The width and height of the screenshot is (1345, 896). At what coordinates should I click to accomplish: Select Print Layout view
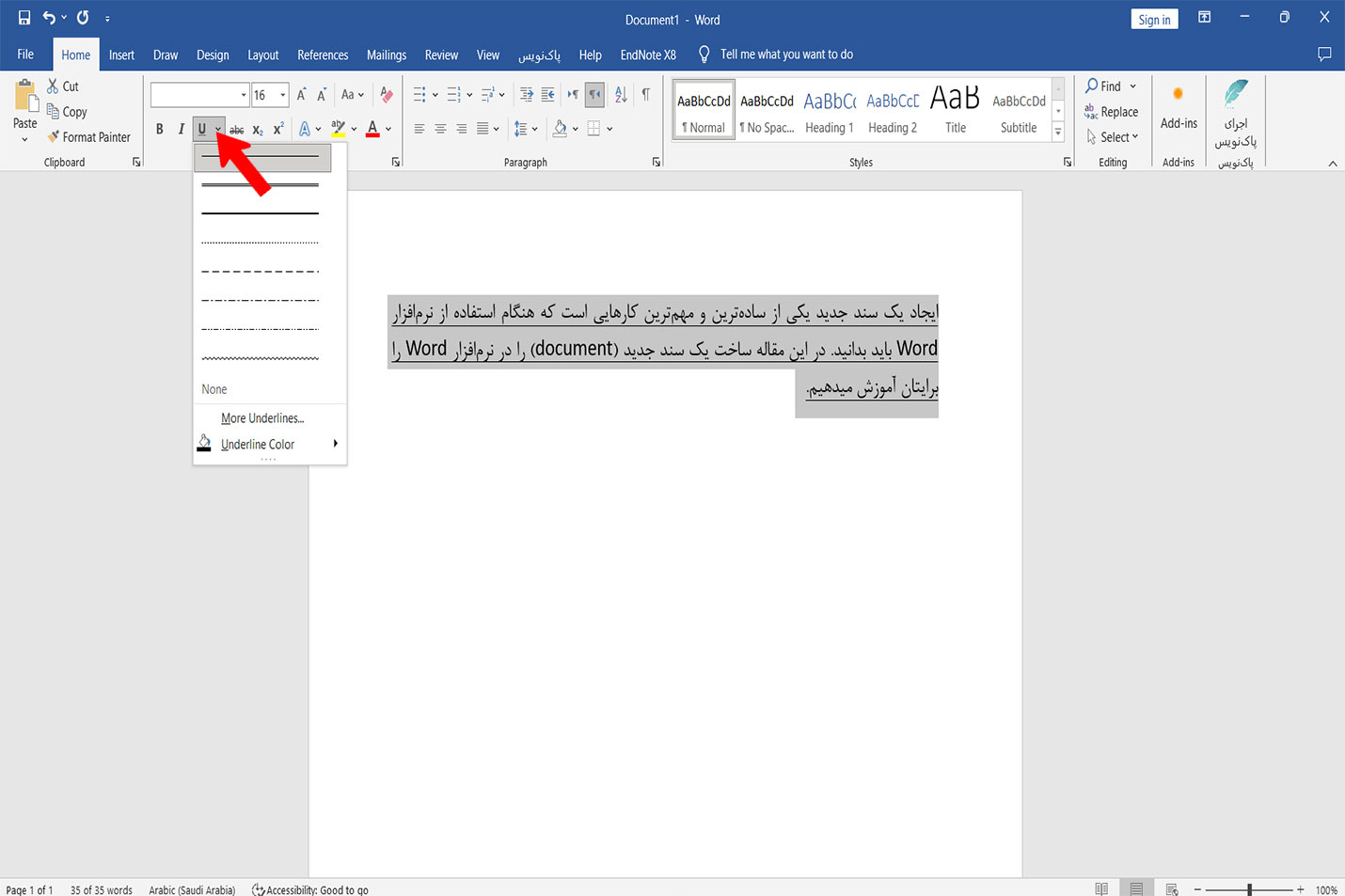click(x=1136, y=888)
